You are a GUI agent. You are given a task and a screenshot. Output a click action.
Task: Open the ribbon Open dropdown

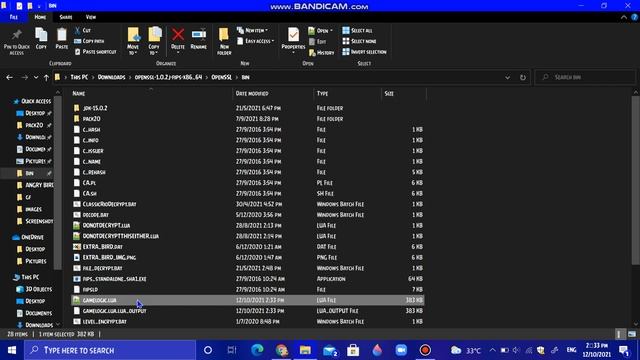(321, 31)
